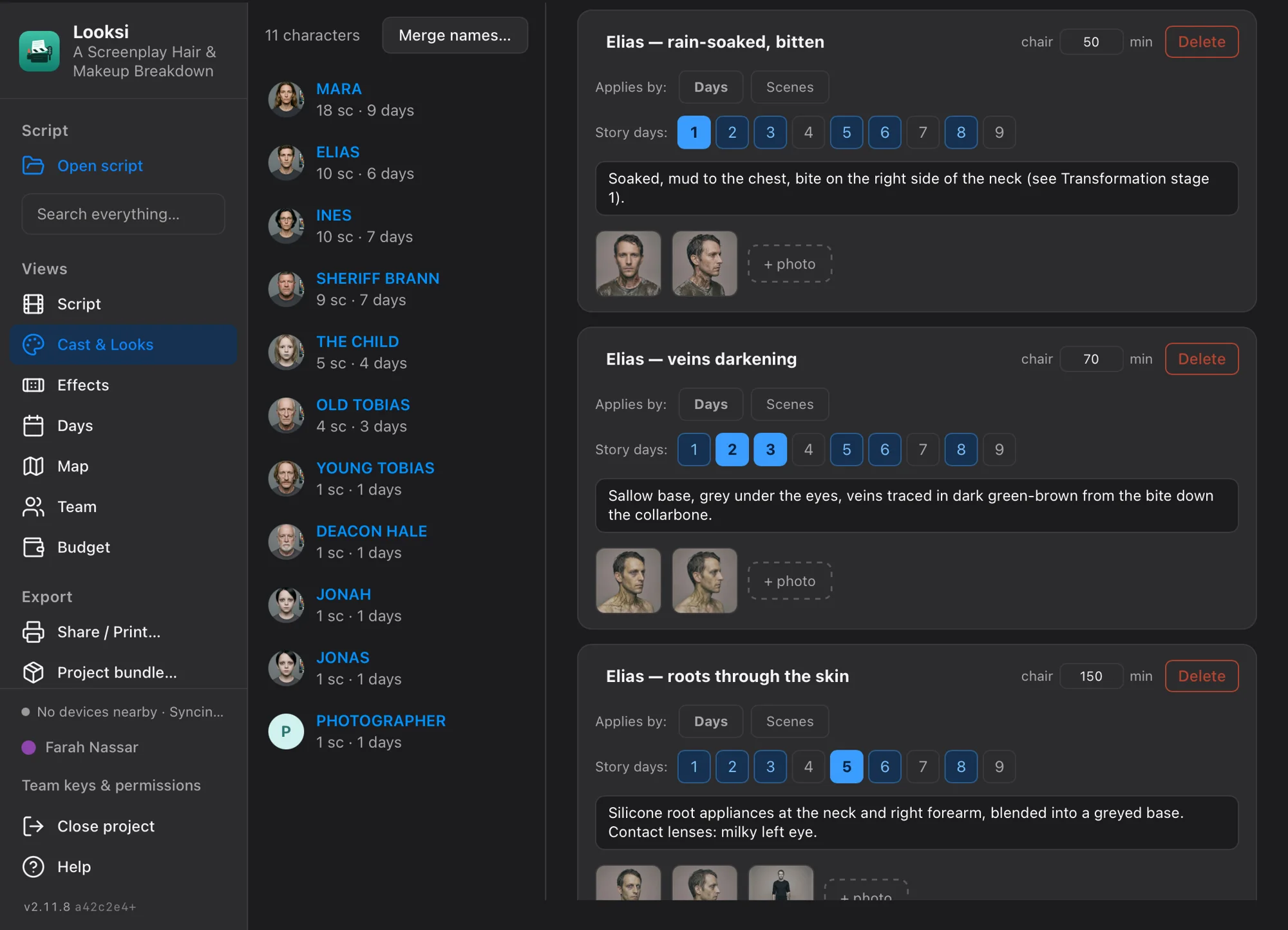Toggle story day 7 for veins darkening look

[x=923, y=450]
